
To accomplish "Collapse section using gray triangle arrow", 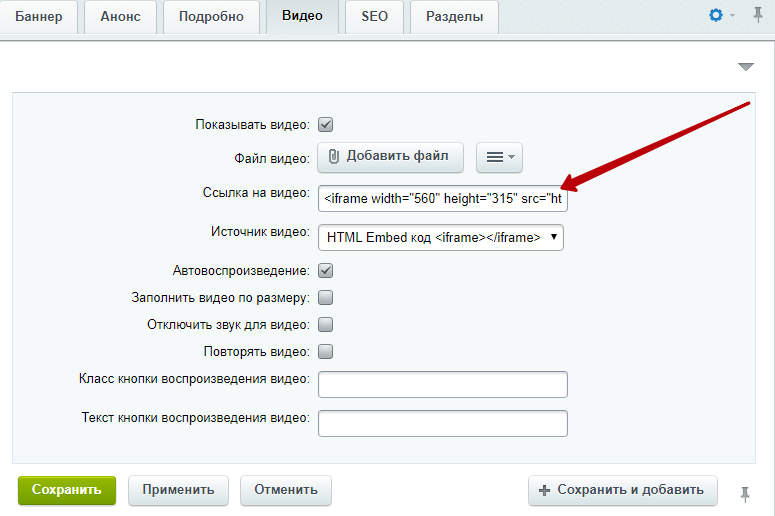I will tap(745, 67).
